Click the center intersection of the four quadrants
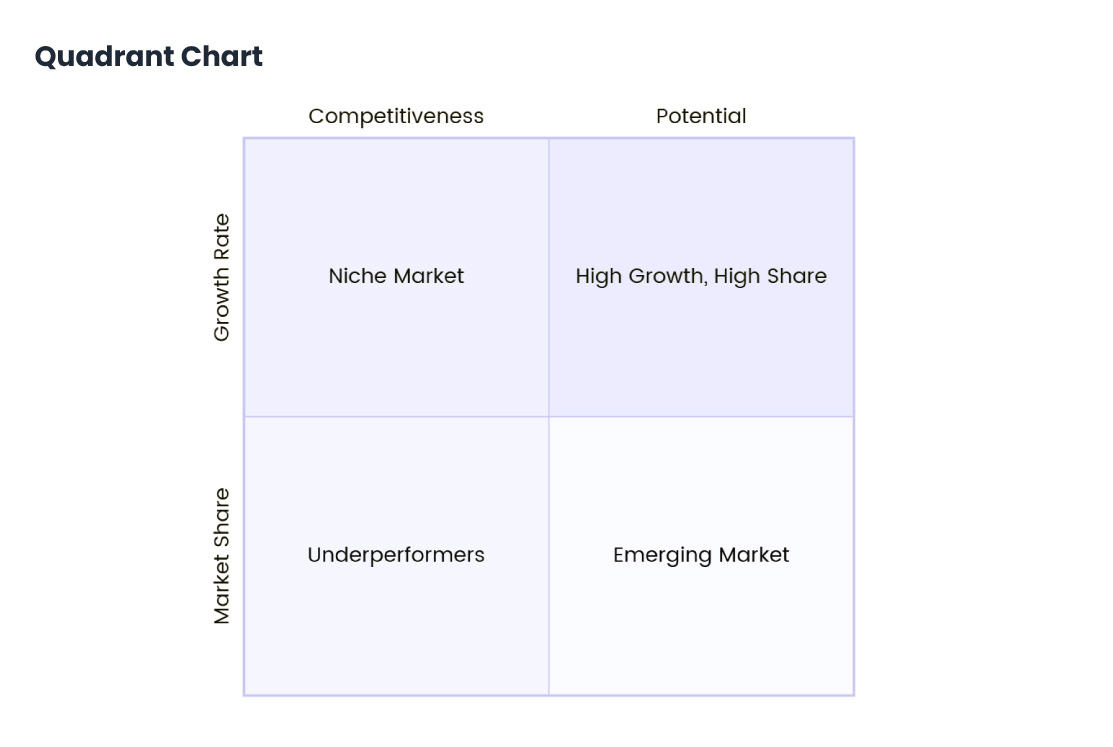 coord(549,417)
